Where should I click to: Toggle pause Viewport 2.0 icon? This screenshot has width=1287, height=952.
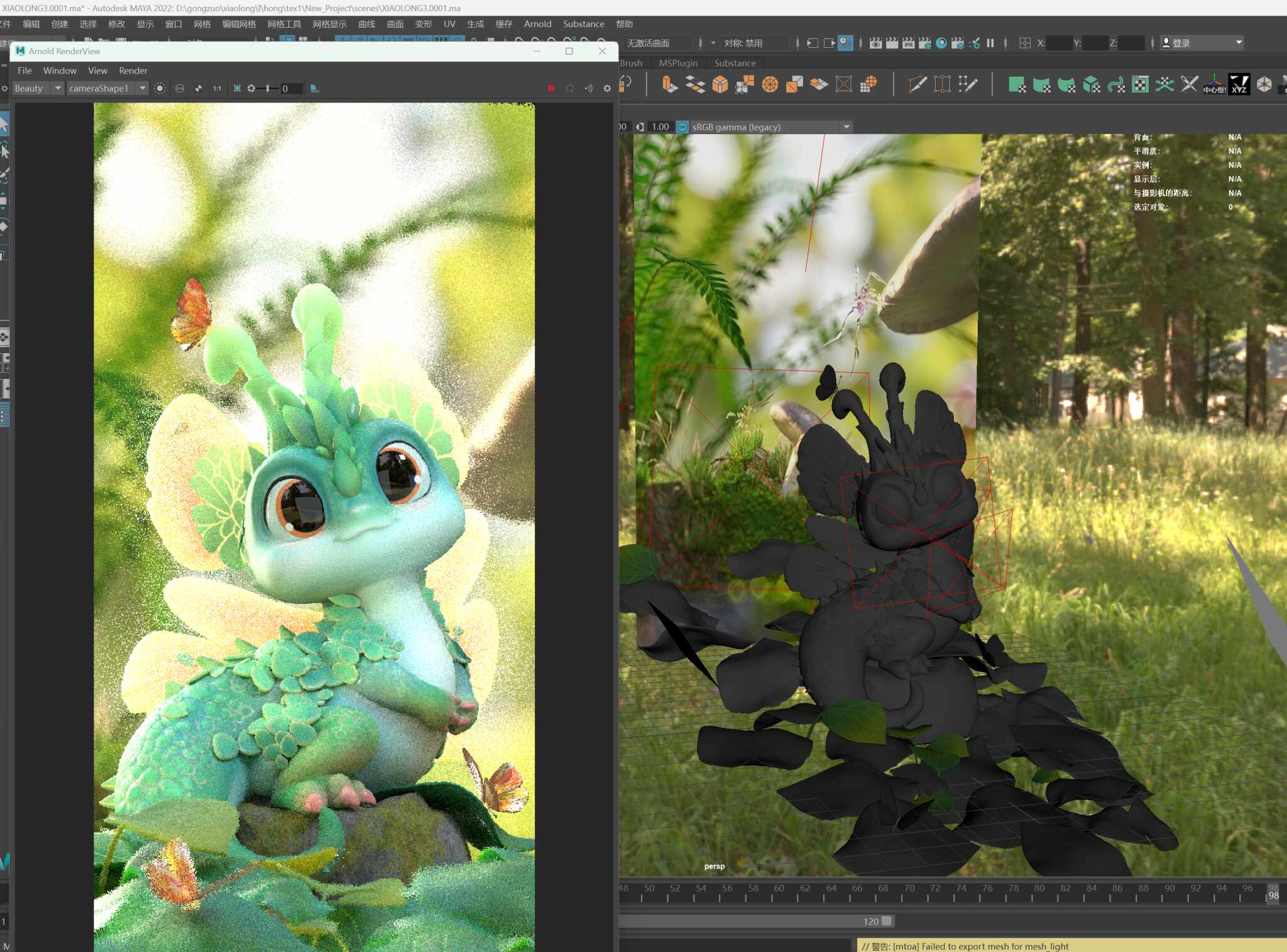(990, 43)
